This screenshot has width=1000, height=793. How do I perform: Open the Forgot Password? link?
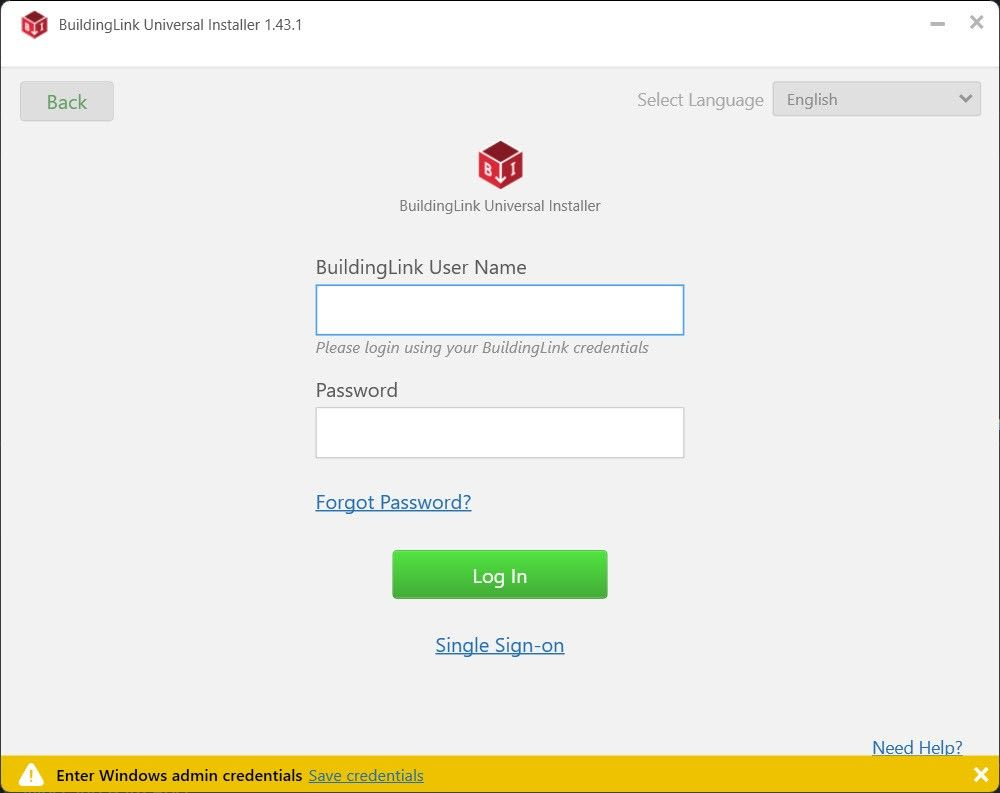(393, 502)
